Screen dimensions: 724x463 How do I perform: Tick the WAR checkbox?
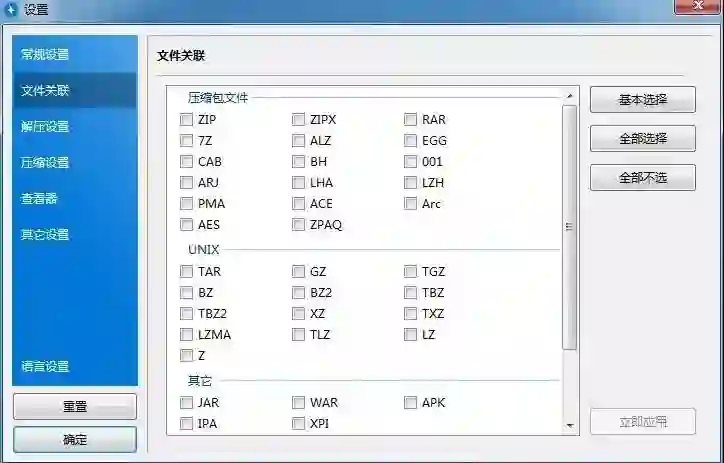pyautogui.click(x=298, y=403)
